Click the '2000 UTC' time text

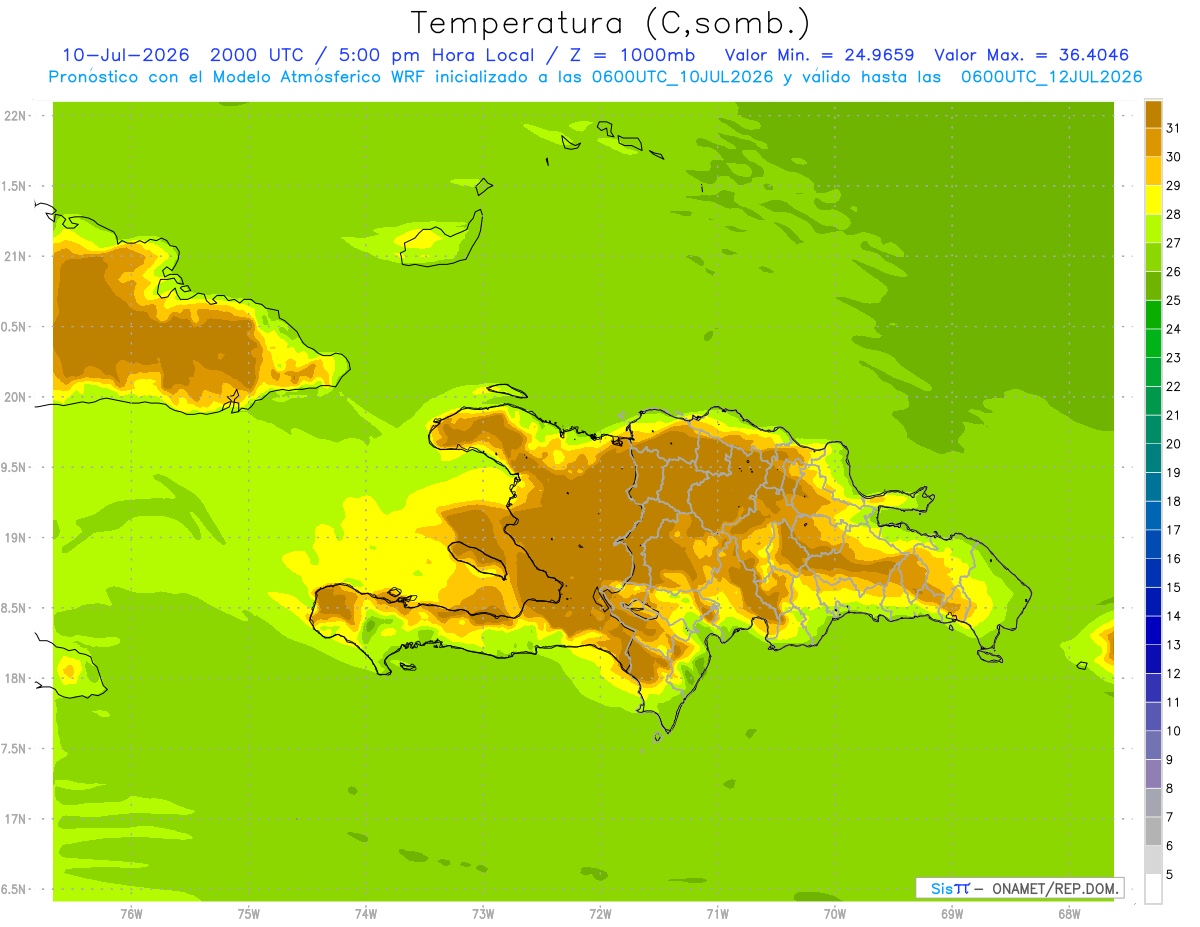click(255, 54)
